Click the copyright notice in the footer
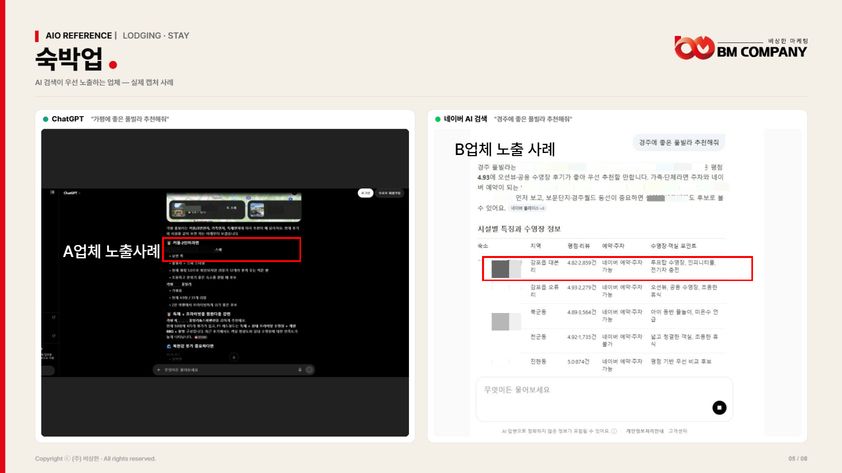 [96, 459]
